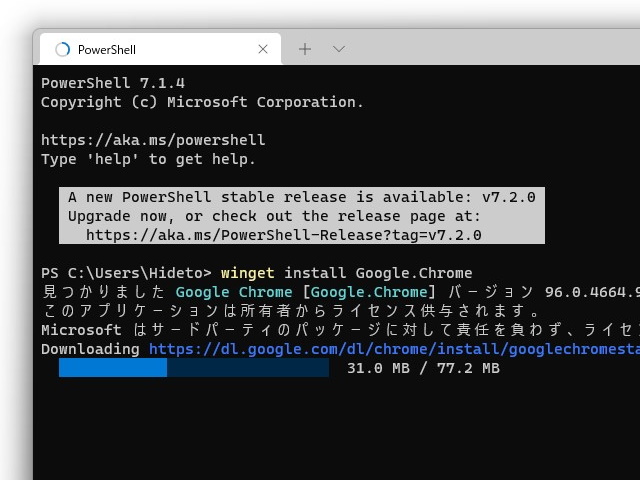
Task: Click the '見つかりました' text
Action: [104, 292]
